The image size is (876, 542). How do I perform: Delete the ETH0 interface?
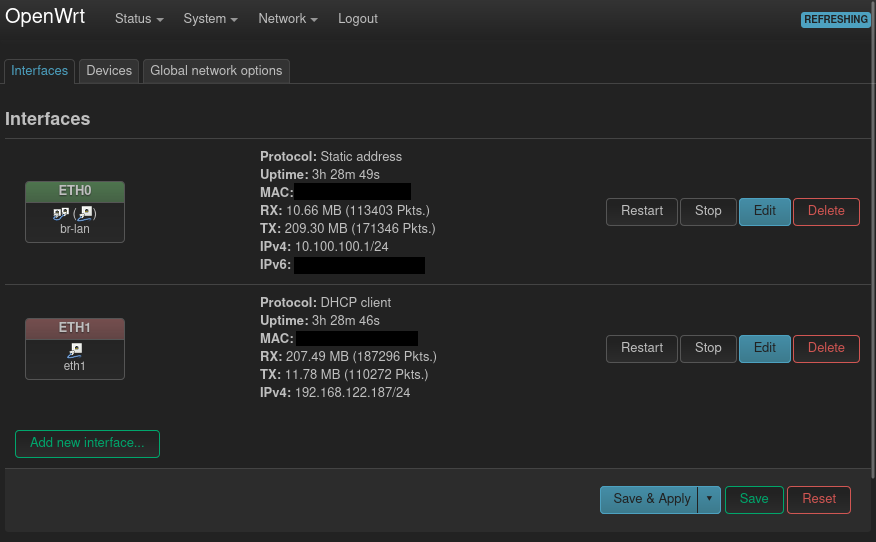click(826, 211)
